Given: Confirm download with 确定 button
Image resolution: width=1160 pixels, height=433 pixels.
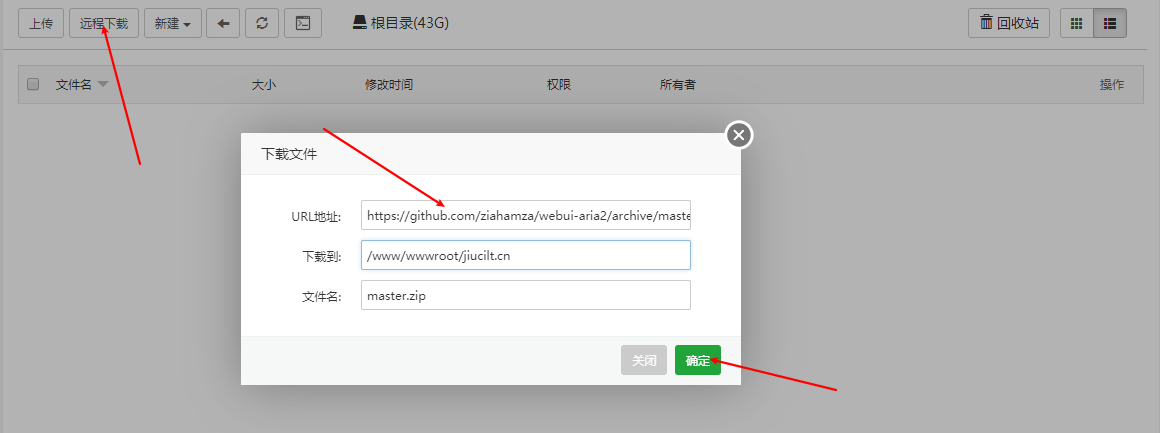Looking at the screenshot, I should pos(698,360).
